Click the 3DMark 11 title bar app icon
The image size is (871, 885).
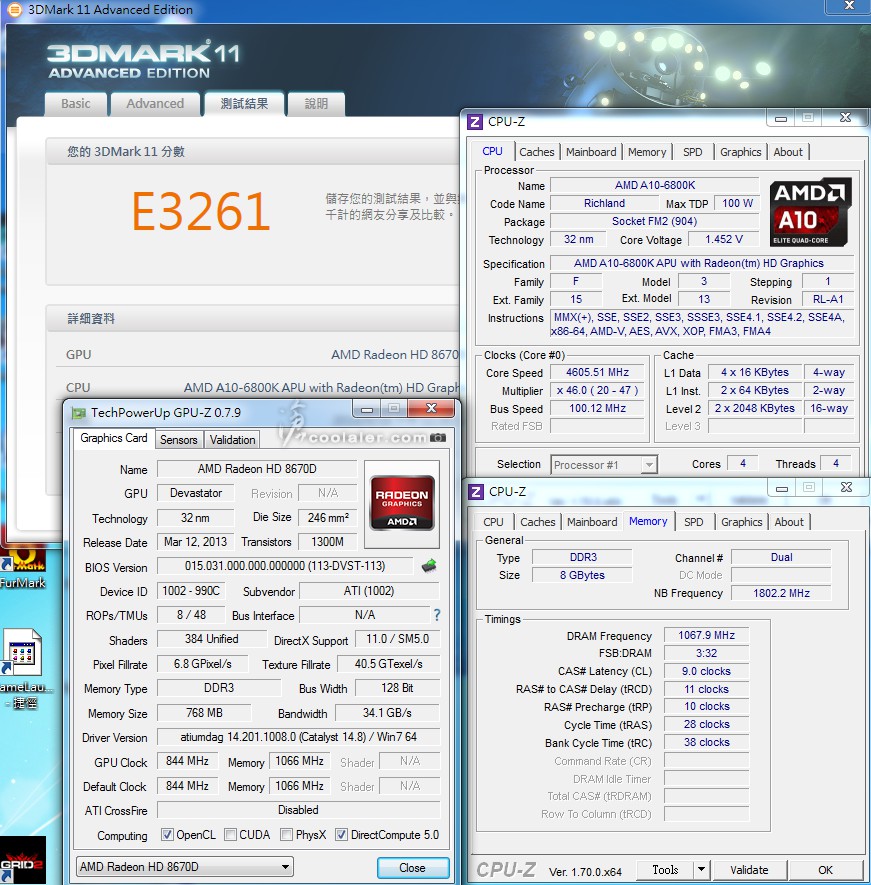[14, 10]
